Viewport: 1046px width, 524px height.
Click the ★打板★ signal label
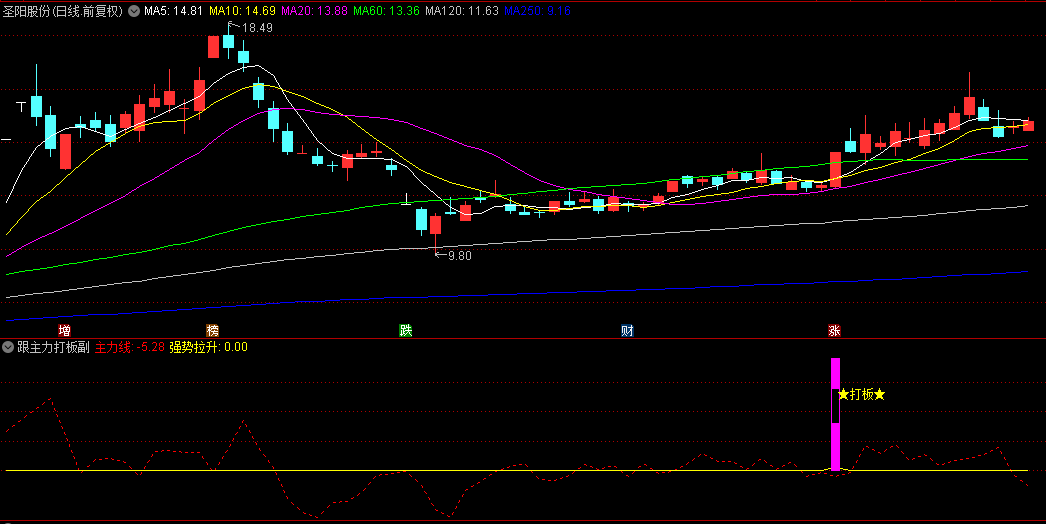[862, 395]
